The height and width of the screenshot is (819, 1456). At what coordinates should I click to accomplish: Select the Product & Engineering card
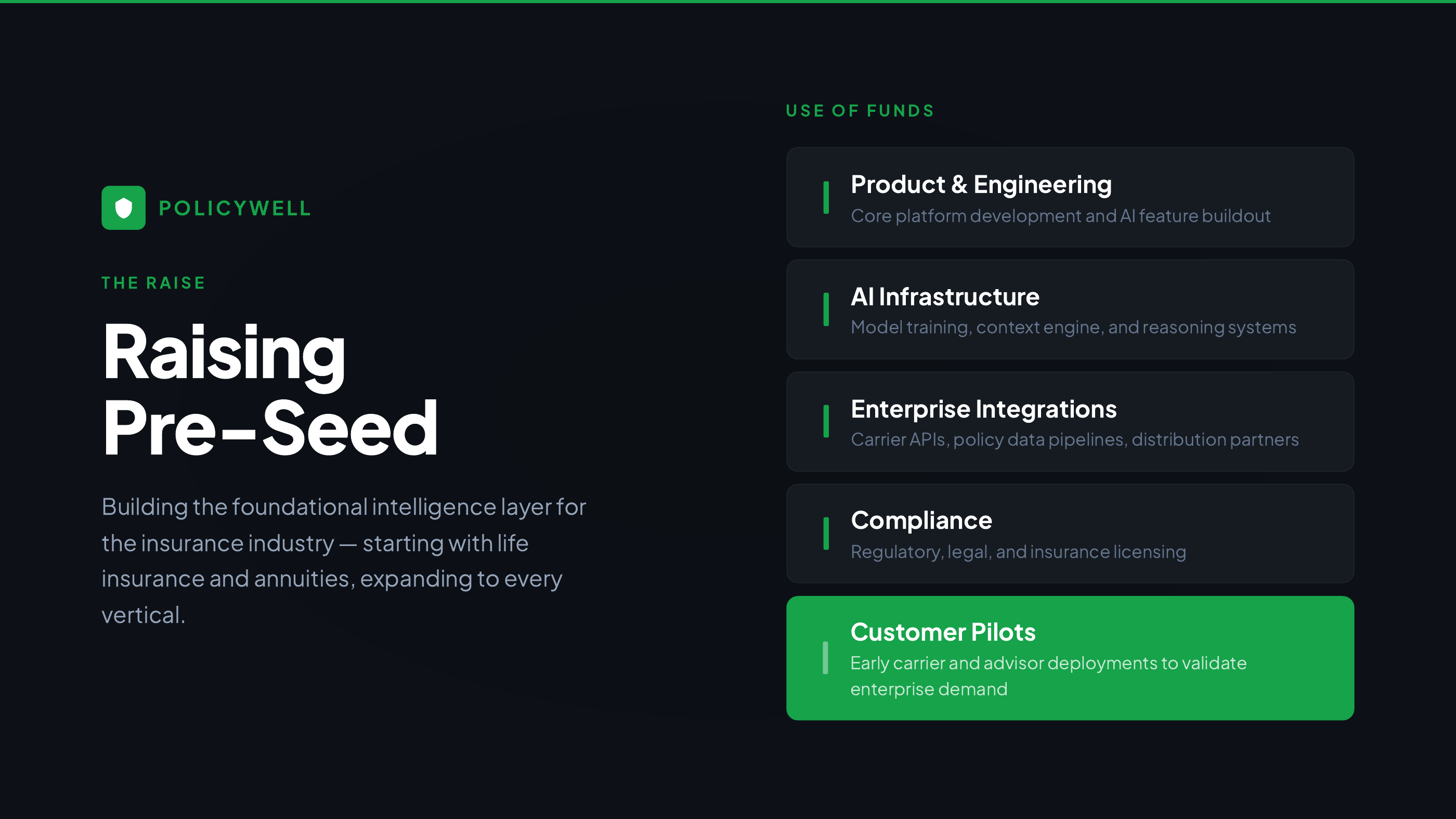[x=1070, y=197]
